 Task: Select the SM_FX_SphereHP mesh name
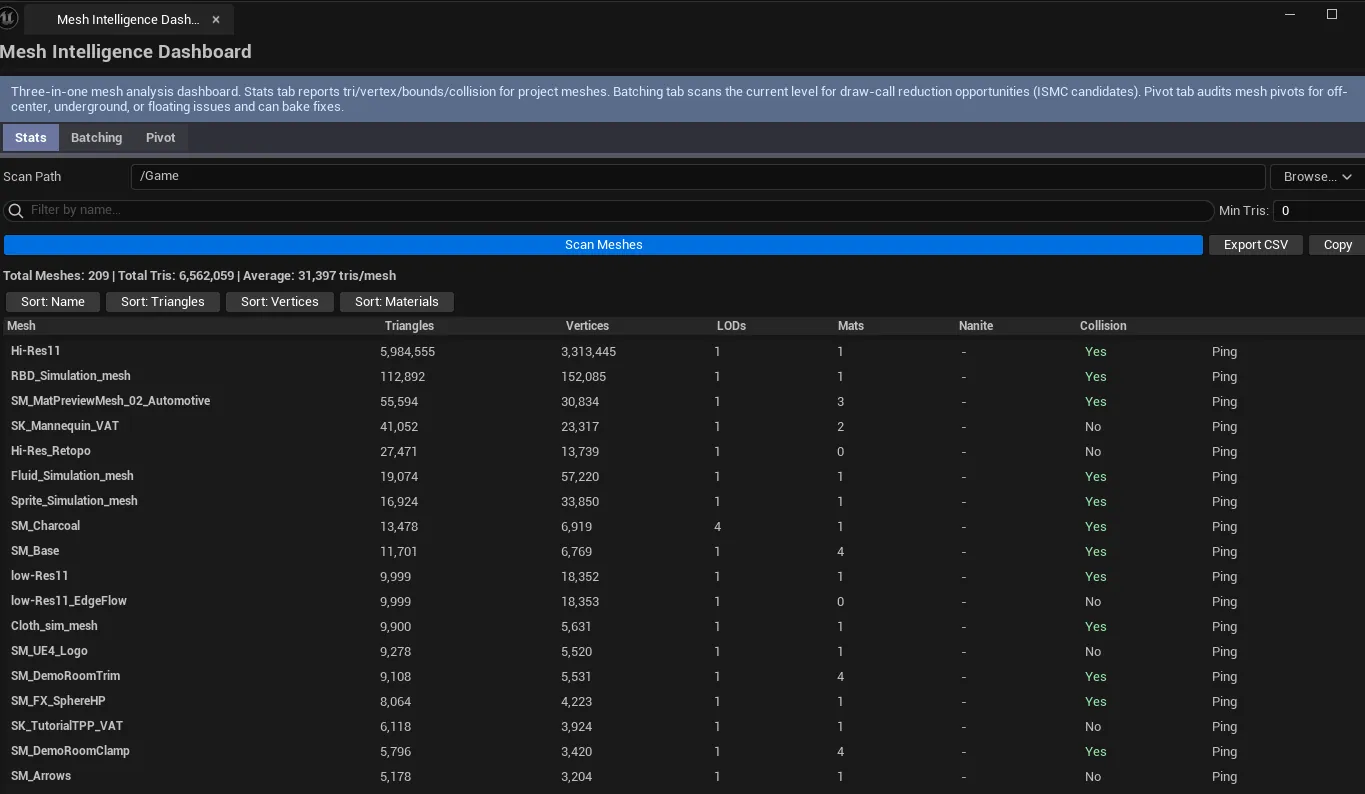click(x=58, y=701)
